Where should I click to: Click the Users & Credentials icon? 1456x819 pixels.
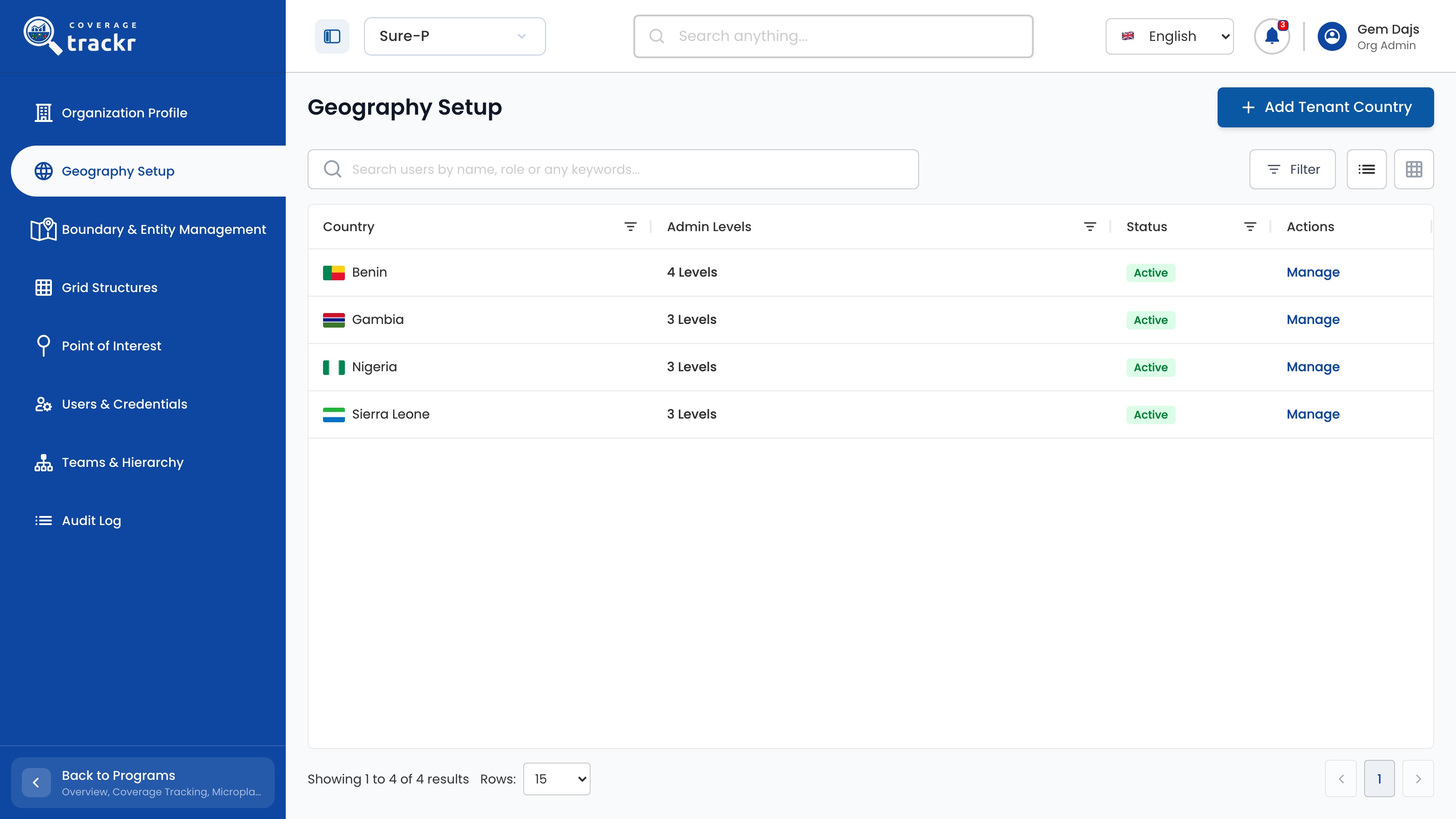tap(44, 404)
